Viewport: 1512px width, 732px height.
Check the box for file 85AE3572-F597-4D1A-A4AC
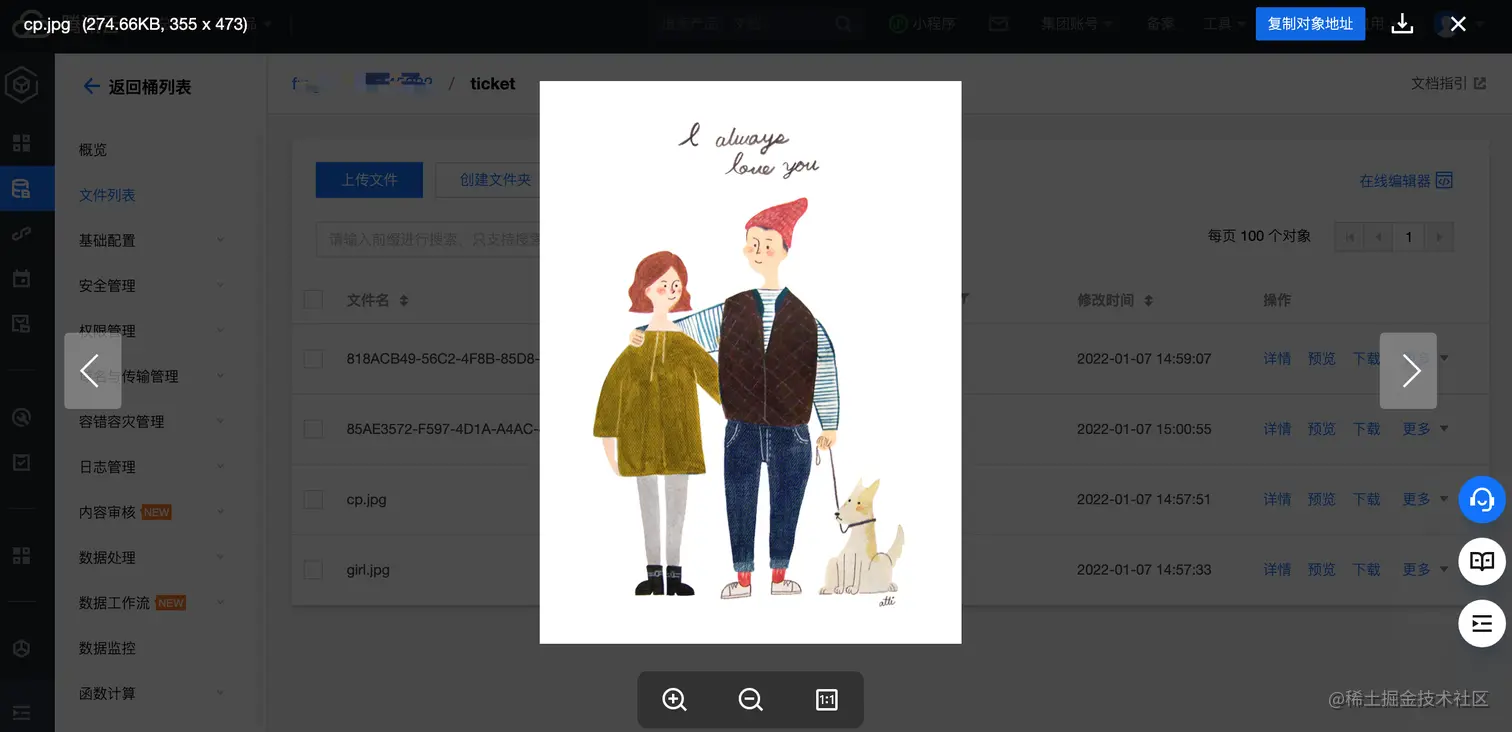313,429
